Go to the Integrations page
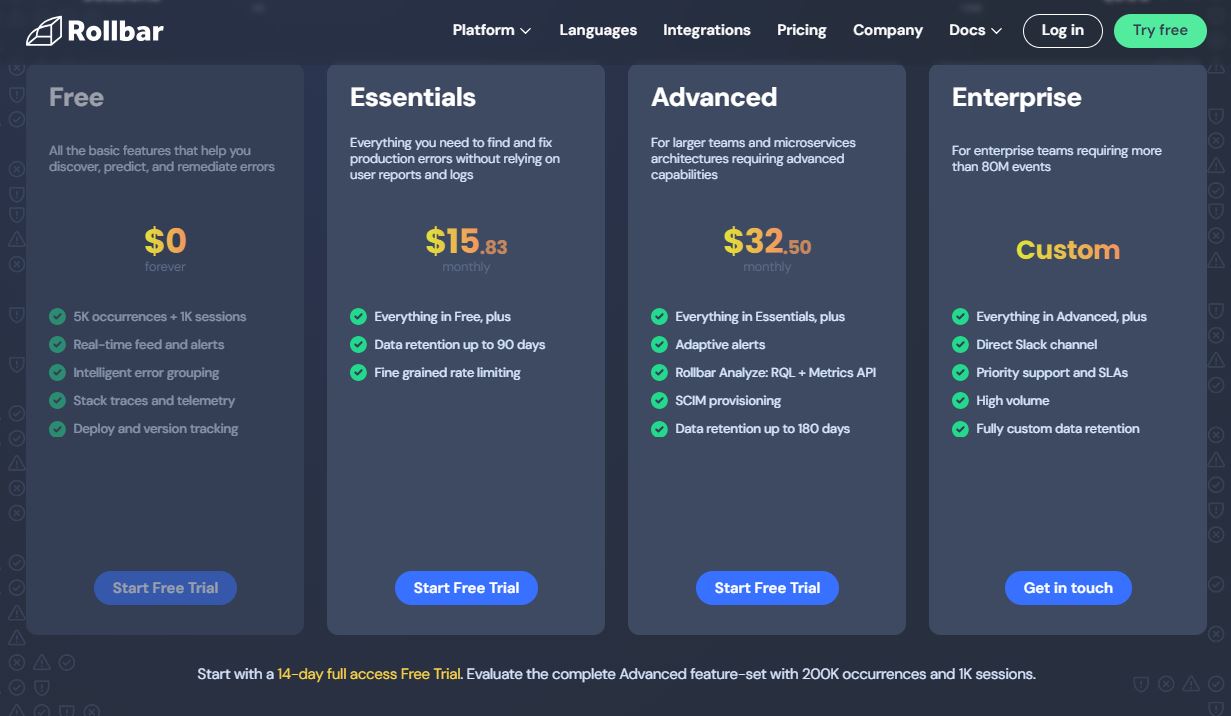1231x716 pixels. 706,30
